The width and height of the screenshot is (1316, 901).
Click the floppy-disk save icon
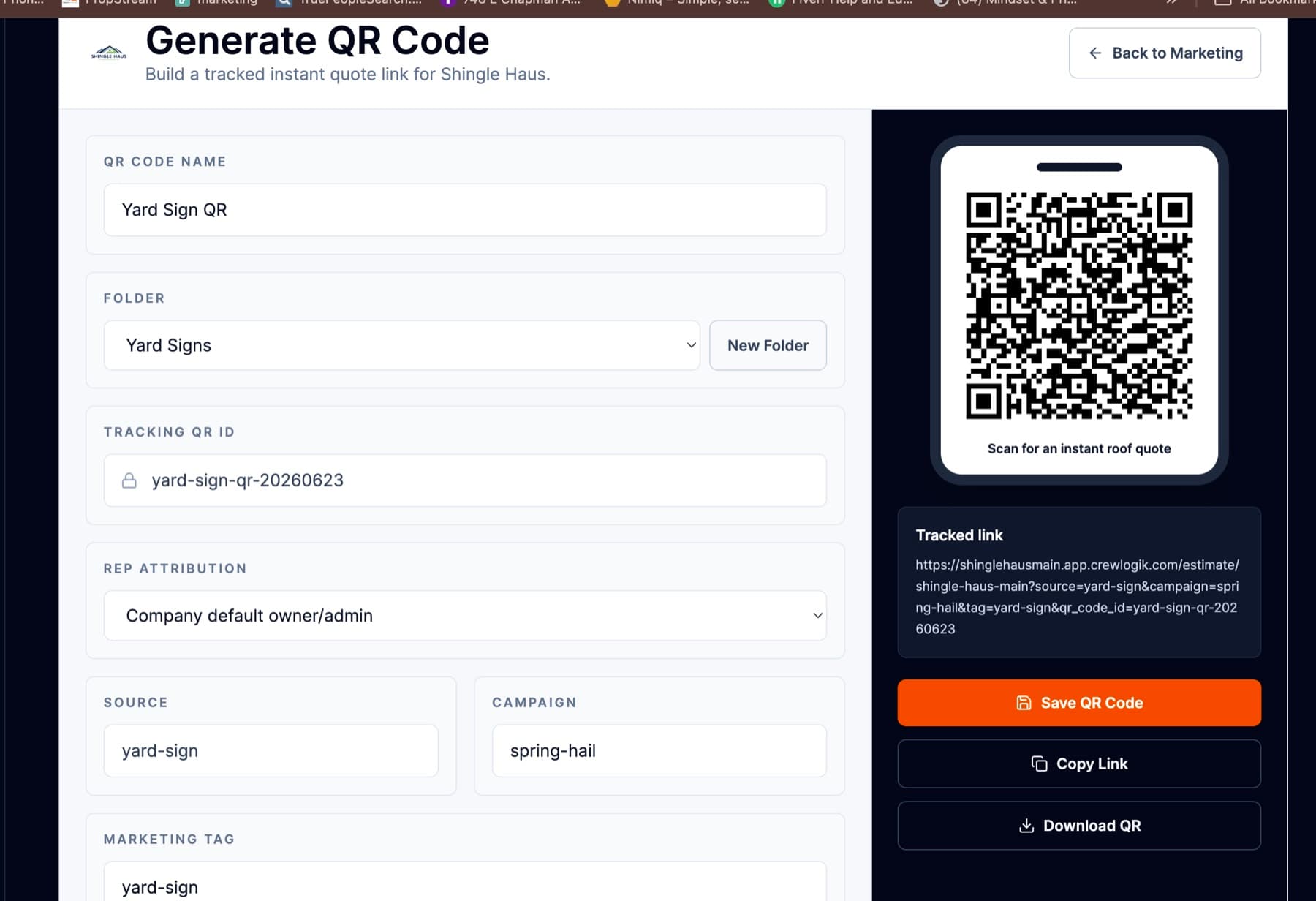pyautogui.click(x=1024, y=703)
